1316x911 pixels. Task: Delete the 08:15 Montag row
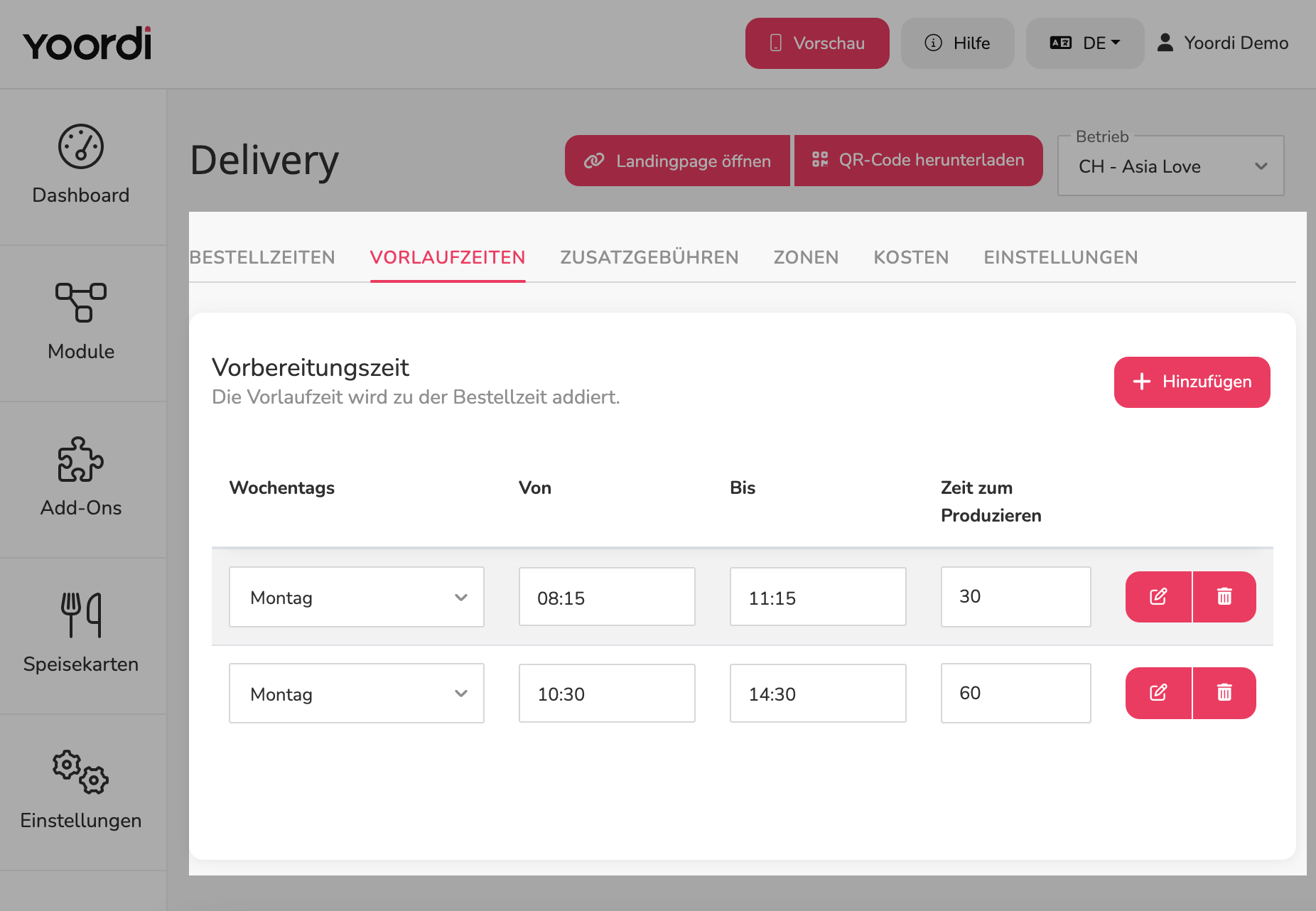coord(1224,597)
